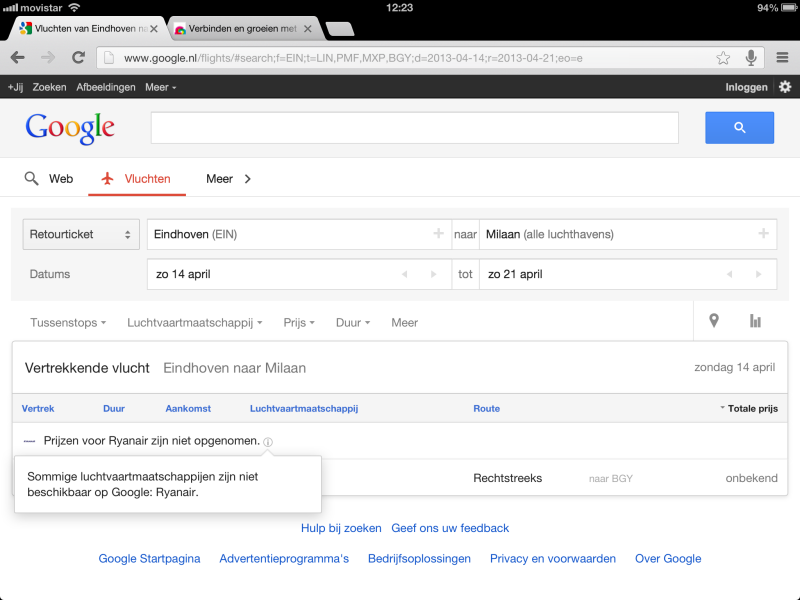Open the Luchtvaartmaatschappij filter dropdown
Screen dimensions: 800x600
click(x=194, y=322)
